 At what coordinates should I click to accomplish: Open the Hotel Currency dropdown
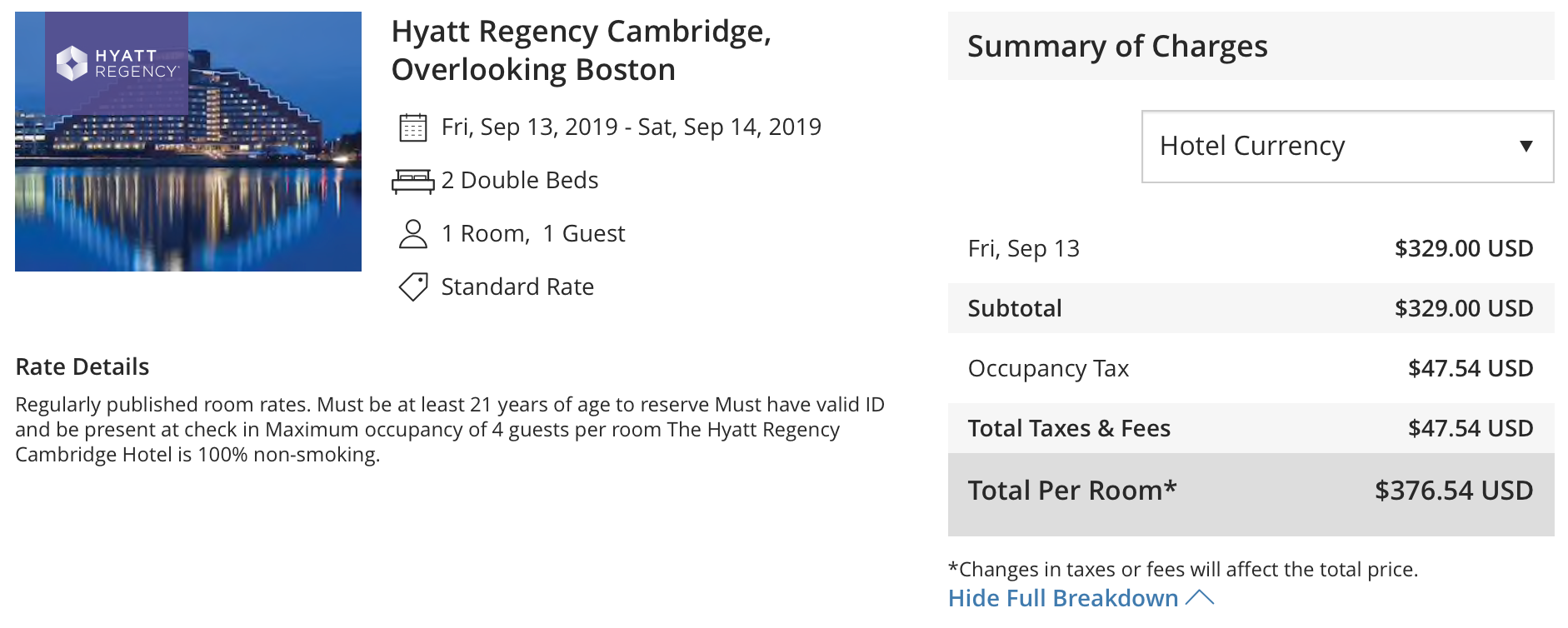(1347, 147)
